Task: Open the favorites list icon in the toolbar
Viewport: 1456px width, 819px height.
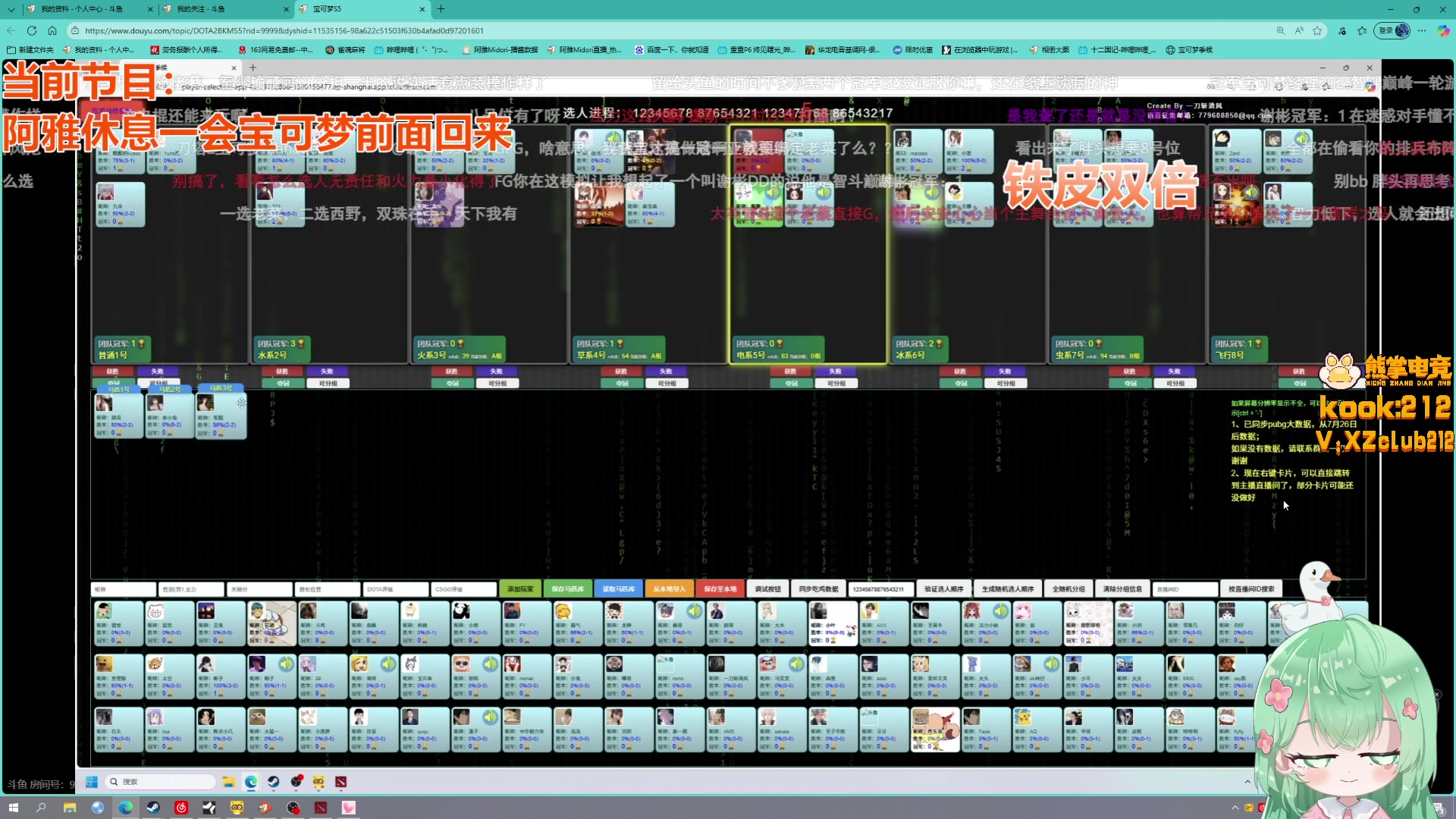Action: coord(1362,30)
